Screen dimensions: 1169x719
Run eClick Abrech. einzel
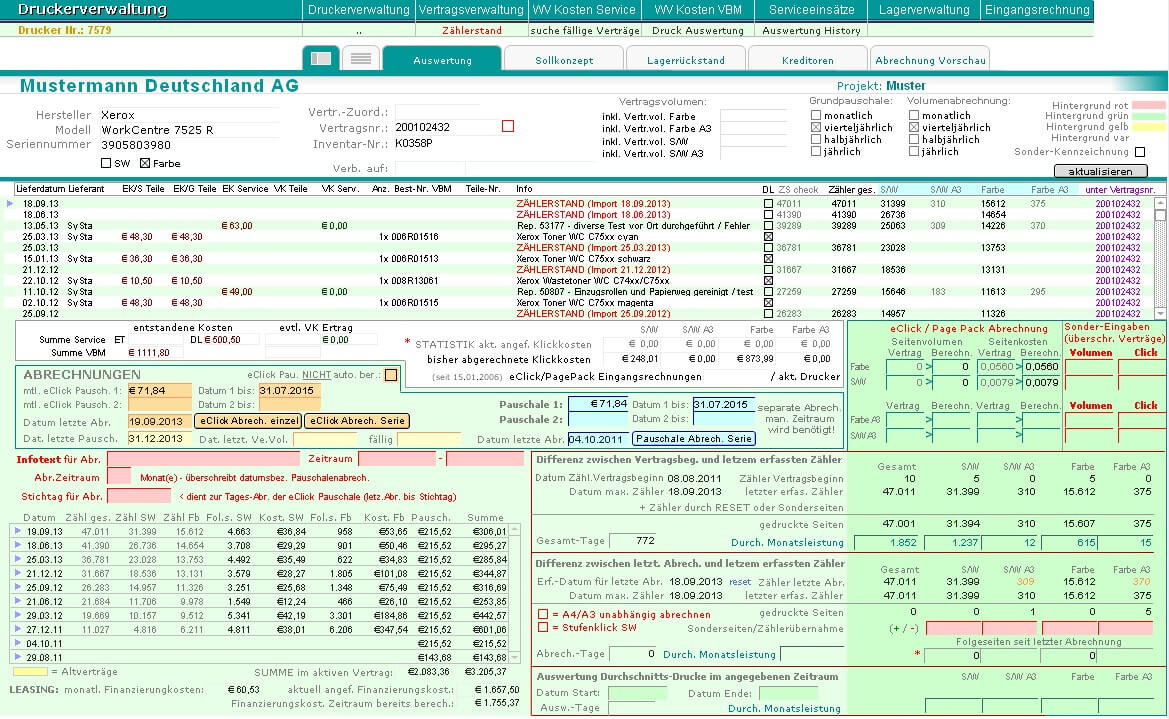(248, 421)
